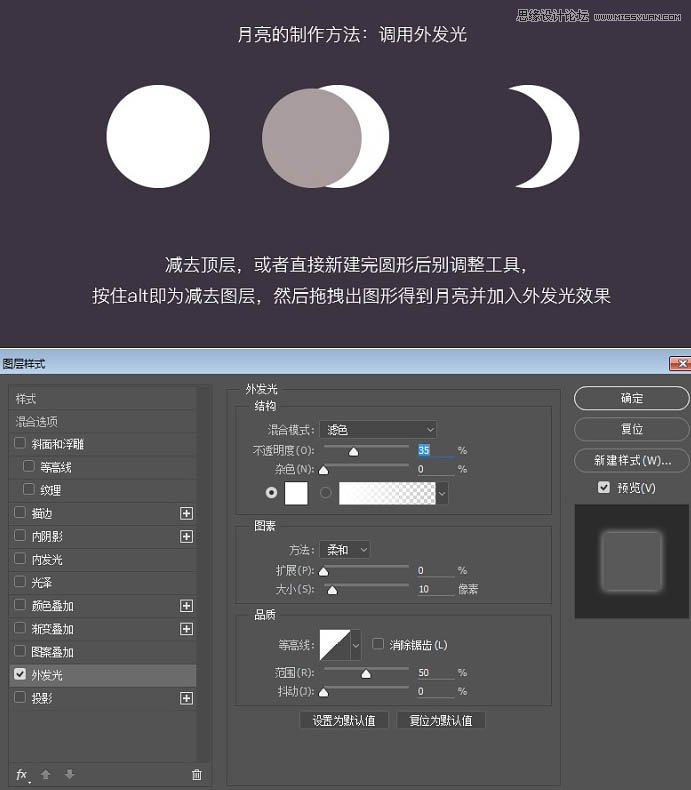Toggle the 预览(V) checkbox
Image resolution: width=691 pixels, height=790 pixels.
(604, 487)
